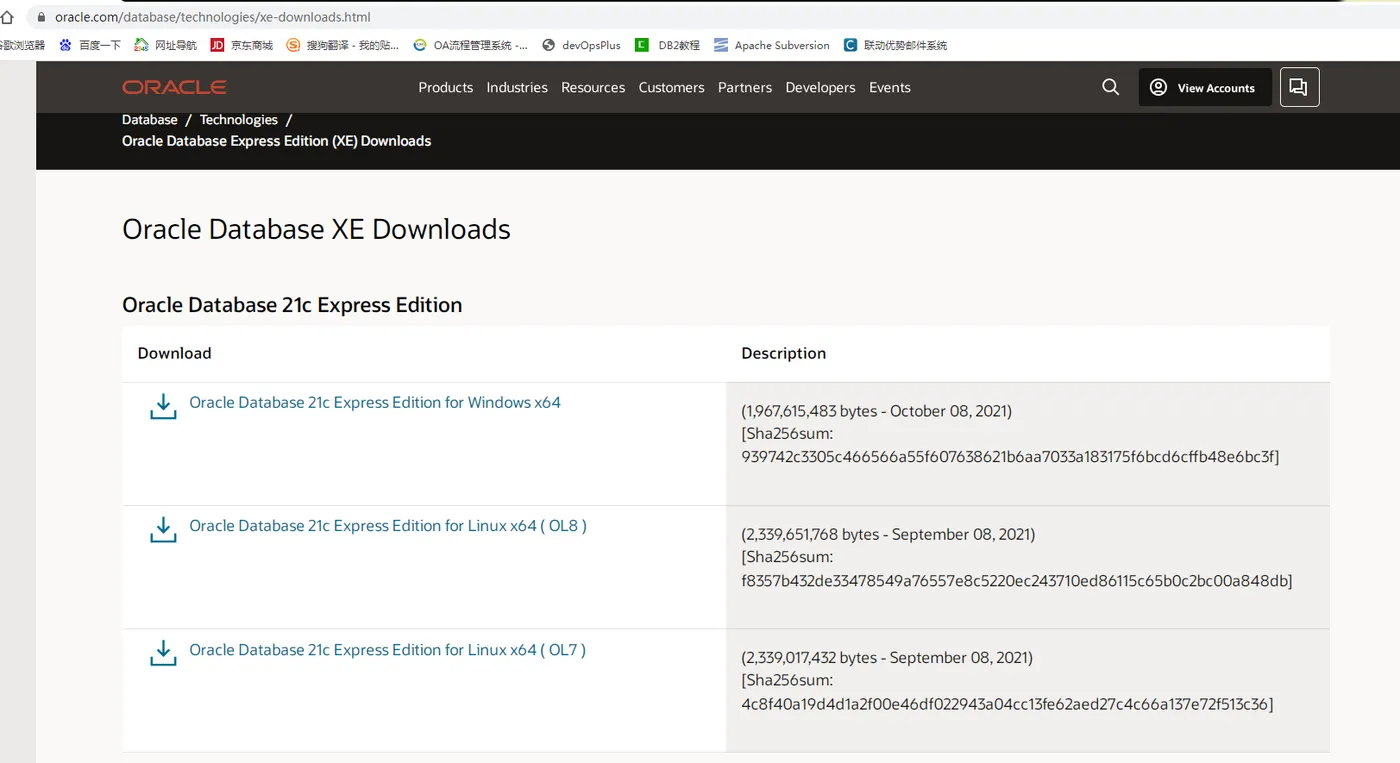Viewport: 1400px width, 763px height.
Task: Click the Express Edition (XE) Downloads breadcrumb title
Action: click(277, 141)
